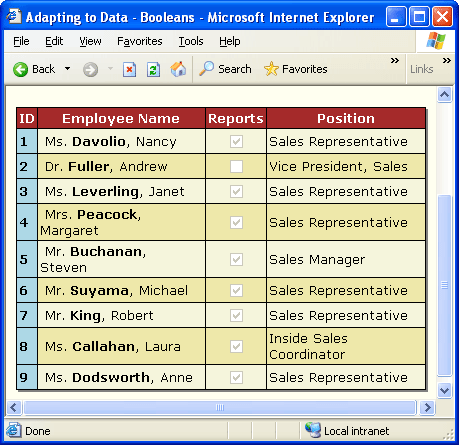Click the grey Forward arrow icon
This screenshot has height=445, width=459.
(x=90, y=70)
